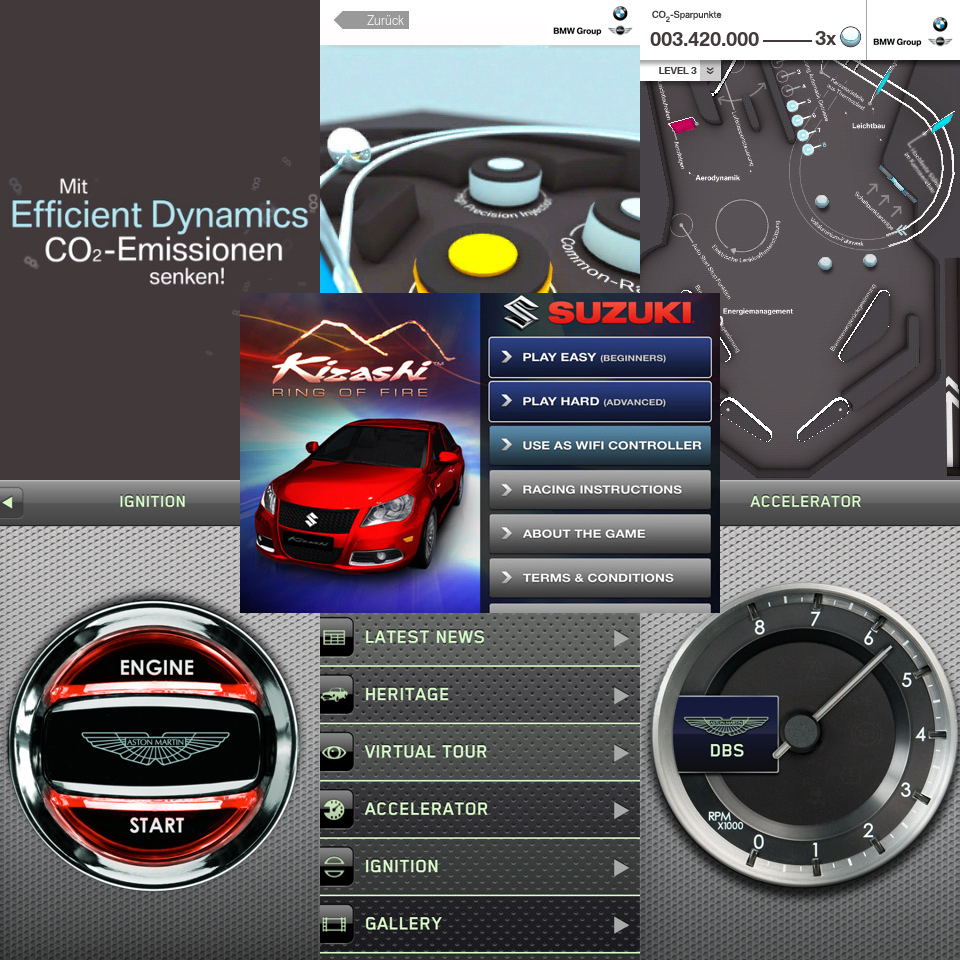
Task: Tap the back arrow beside the IGNITION title
Action: click(x=9, y=502)
